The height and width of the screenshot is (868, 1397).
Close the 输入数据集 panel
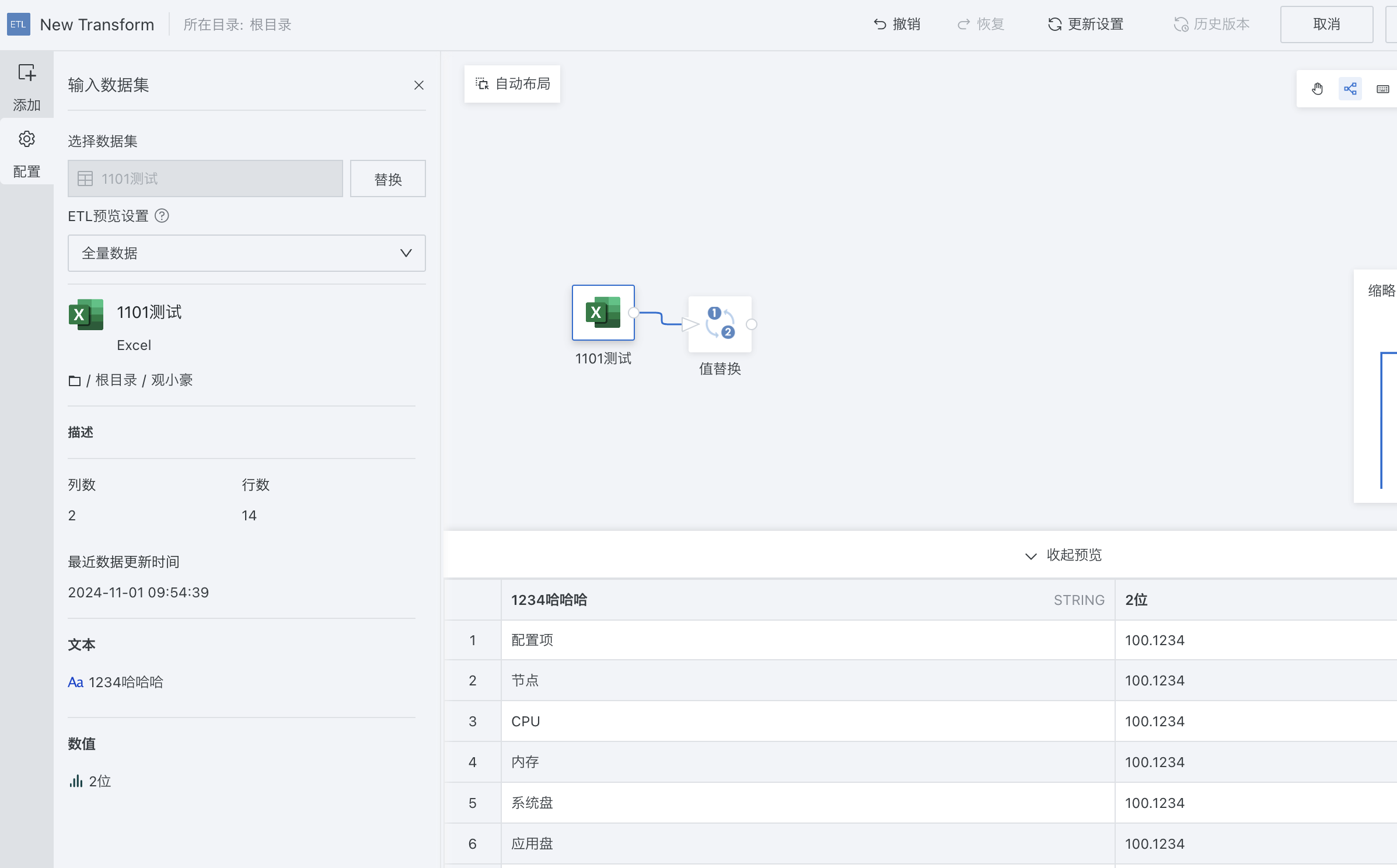click(419, 85)
